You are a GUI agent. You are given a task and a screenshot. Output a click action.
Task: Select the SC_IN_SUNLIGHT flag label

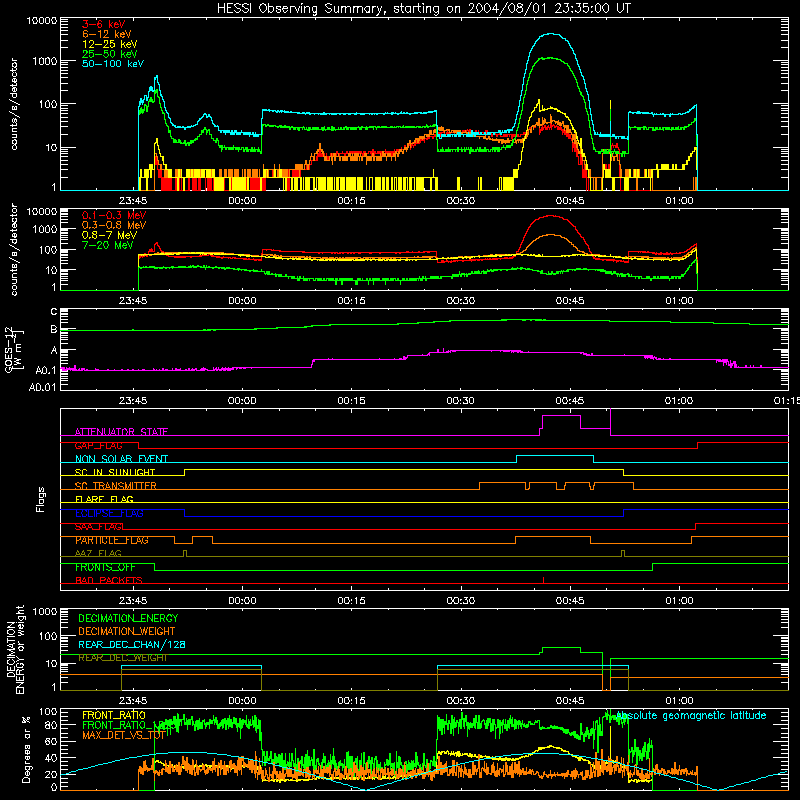[x=115, y=472]
